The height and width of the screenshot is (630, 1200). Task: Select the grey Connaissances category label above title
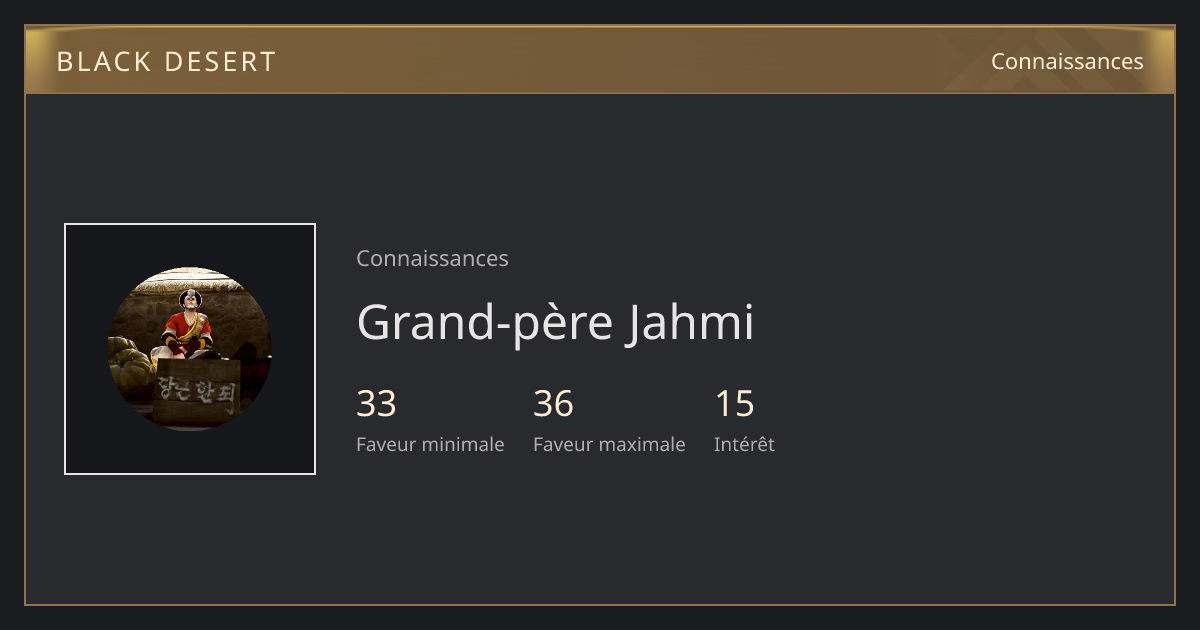(432, 258)
